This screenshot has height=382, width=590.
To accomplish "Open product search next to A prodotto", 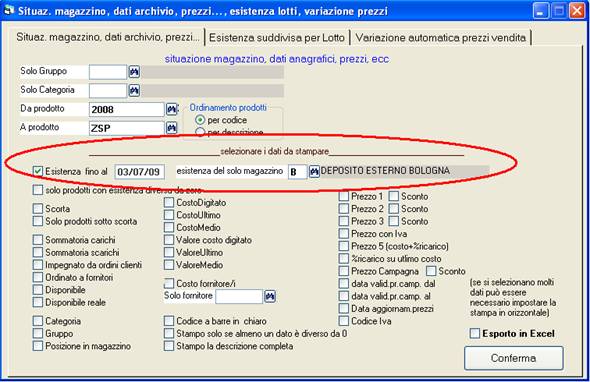I will pyautogui.click(x=172, y=128).
